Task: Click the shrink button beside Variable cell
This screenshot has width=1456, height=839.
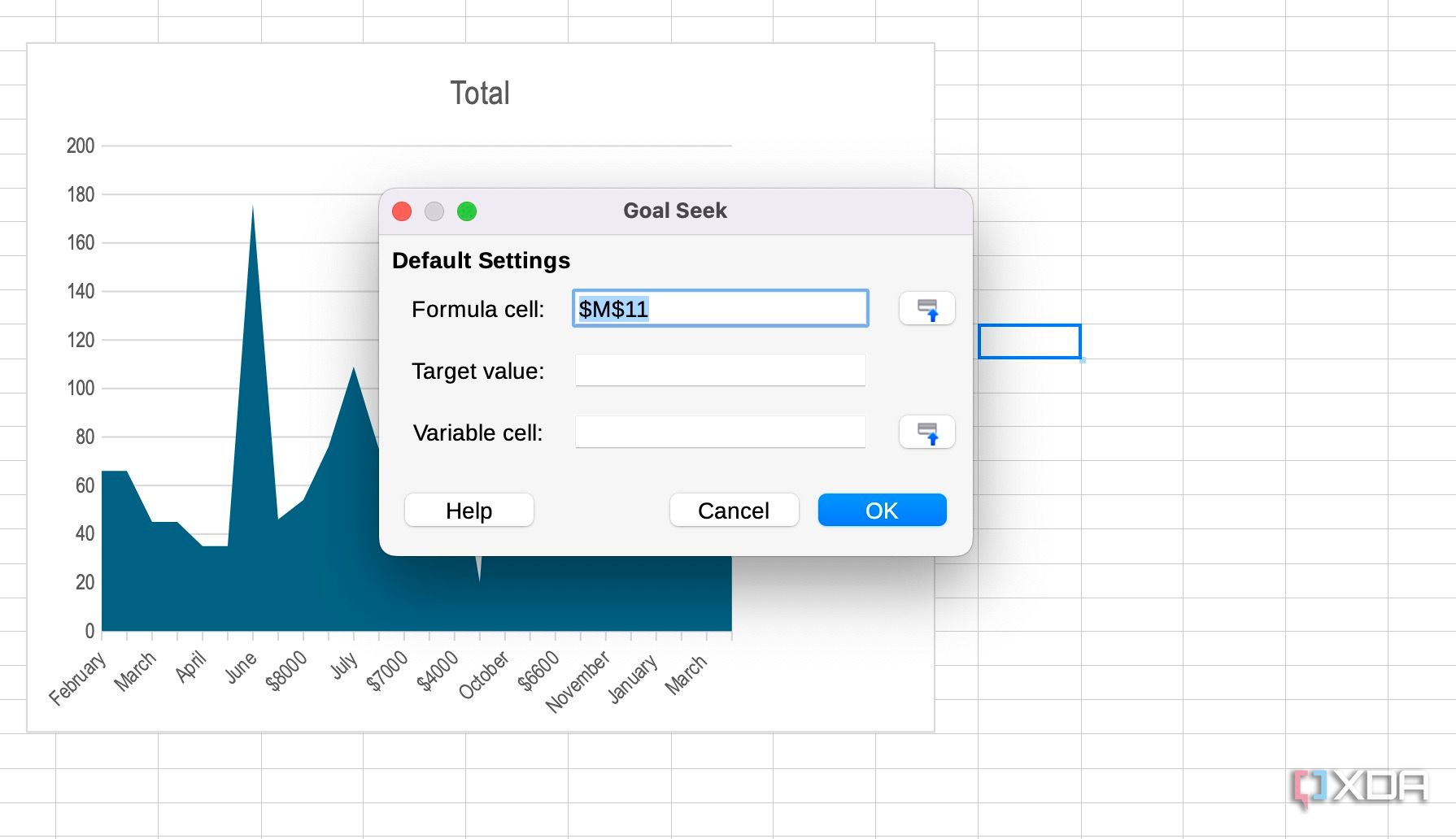Action: (x=926, y=433)
